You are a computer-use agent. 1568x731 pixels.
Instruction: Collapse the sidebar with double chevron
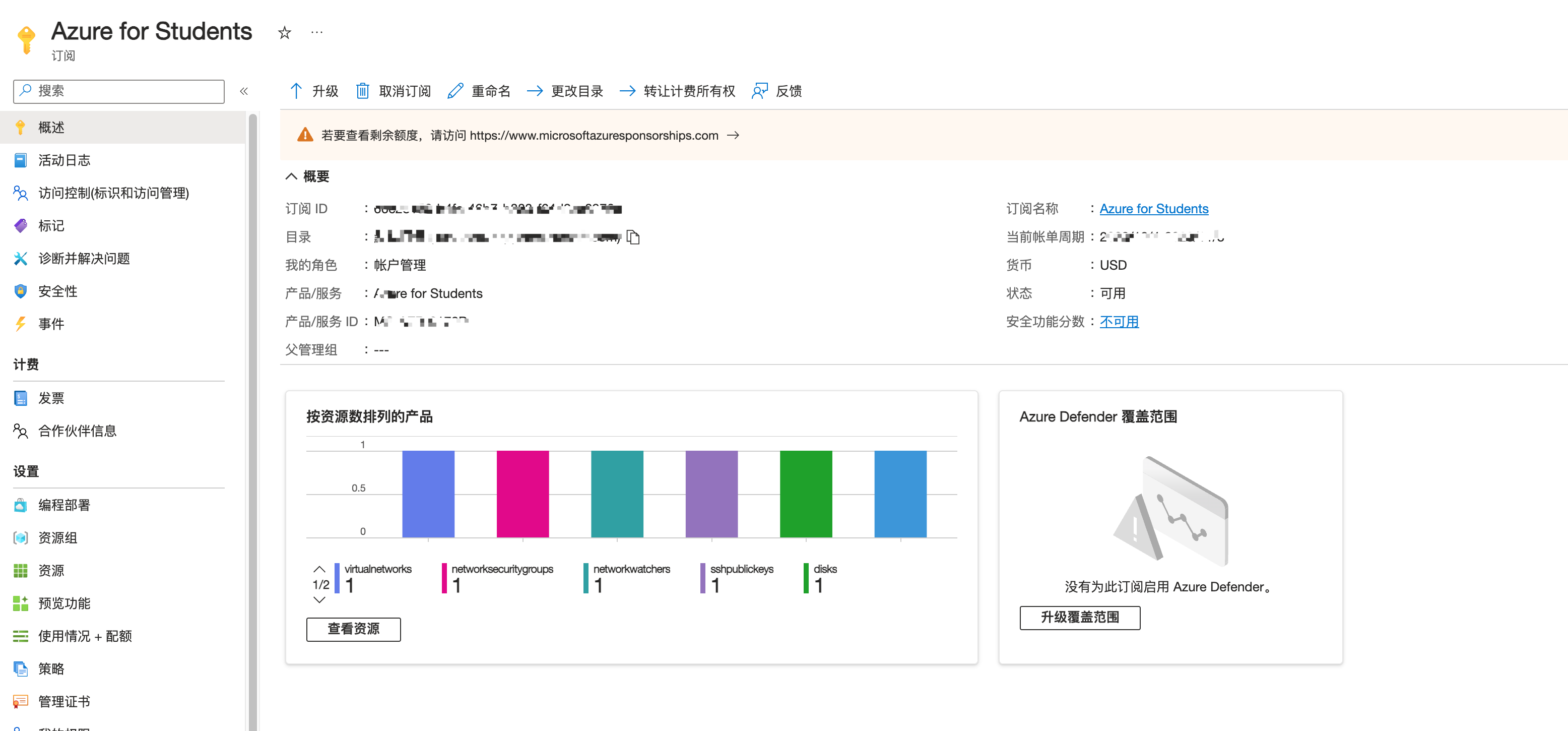[244, 91]
